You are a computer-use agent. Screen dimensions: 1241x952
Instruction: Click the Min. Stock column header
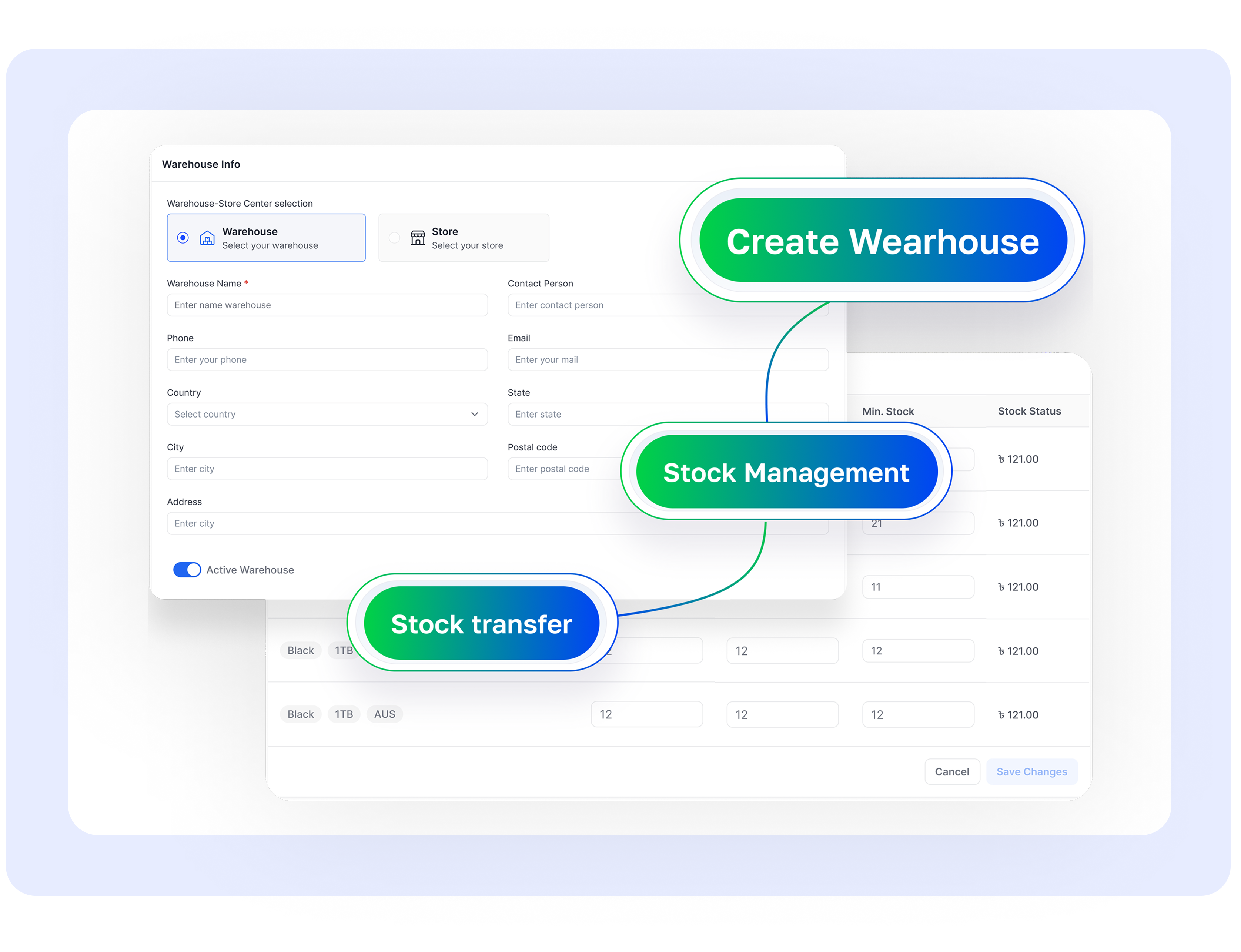pos(888,411)
